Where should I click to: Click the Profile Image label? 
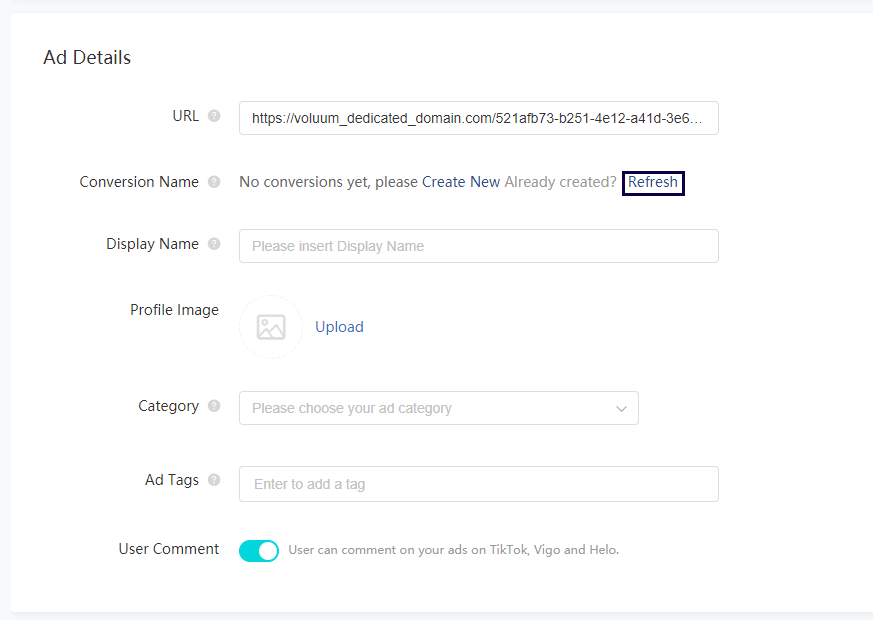click(x=174, y=310)
